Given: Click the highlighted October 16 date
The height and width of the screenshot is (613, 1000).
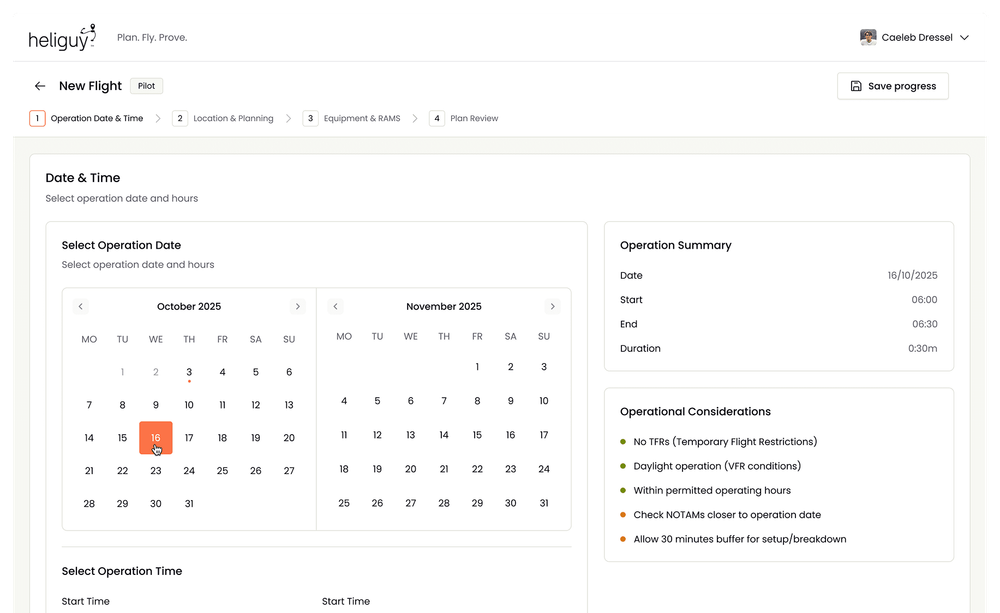Looking at the screenshot, I should click(x=156, y=438).
